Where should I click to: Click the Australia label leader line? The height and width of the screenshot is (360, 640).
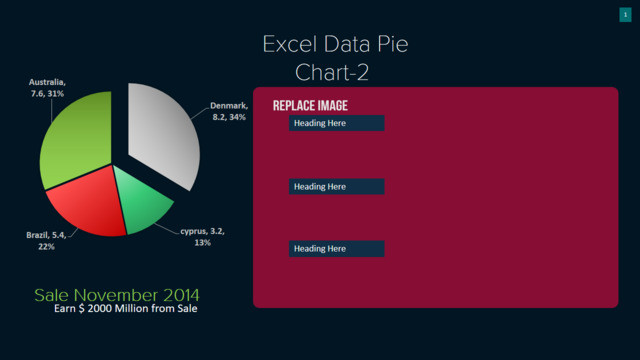[51, 110]
